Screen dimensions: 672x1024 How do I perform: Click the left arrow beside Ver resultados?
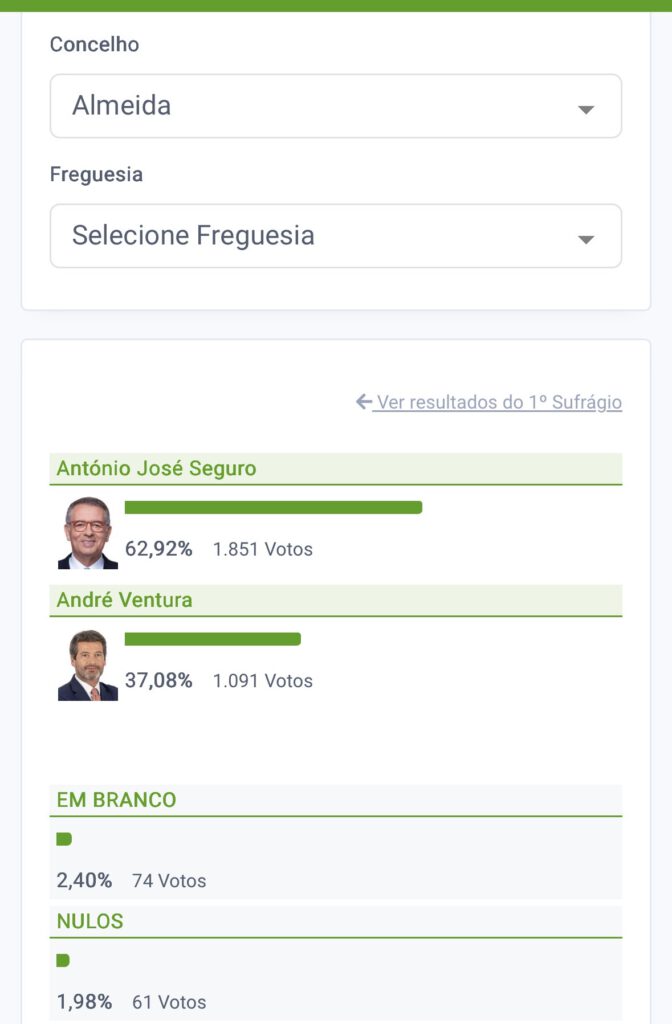(x=364, y=402)
